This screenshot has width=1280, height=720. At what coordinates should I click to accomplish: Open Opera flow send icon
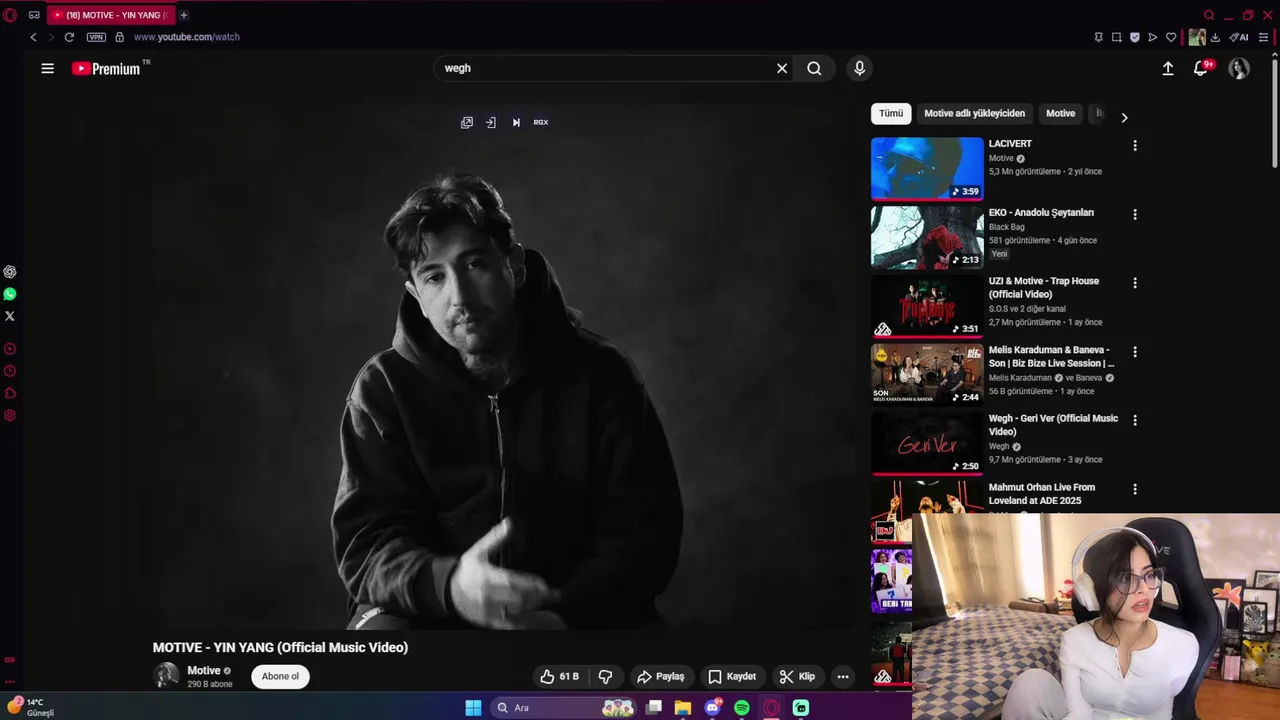(1152, 37)
